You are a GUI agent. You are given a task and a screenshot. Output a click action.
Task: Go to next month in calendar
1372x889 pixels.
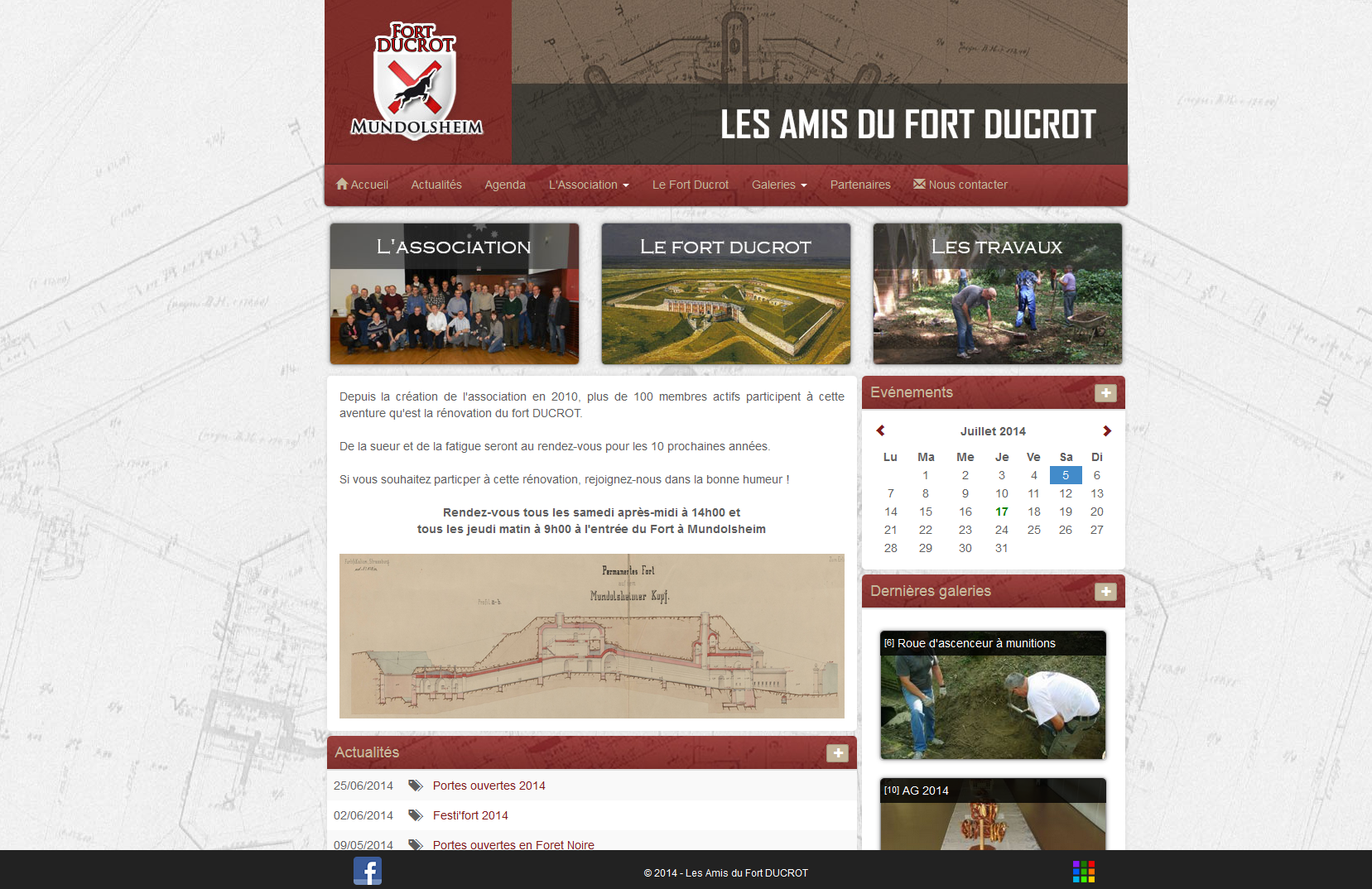point(1107,430)
